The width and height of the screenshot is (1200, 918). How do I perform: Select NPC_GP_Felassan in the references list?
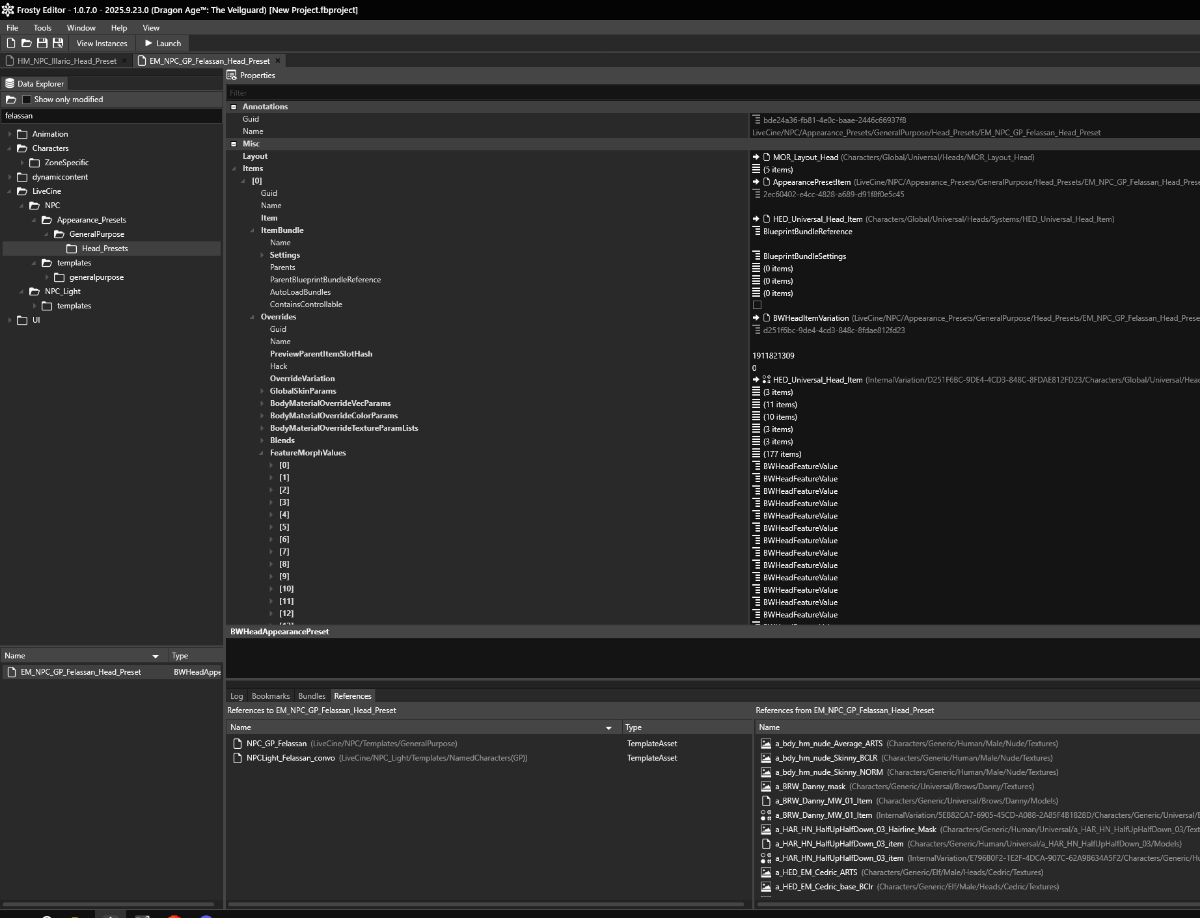(277, 744)
